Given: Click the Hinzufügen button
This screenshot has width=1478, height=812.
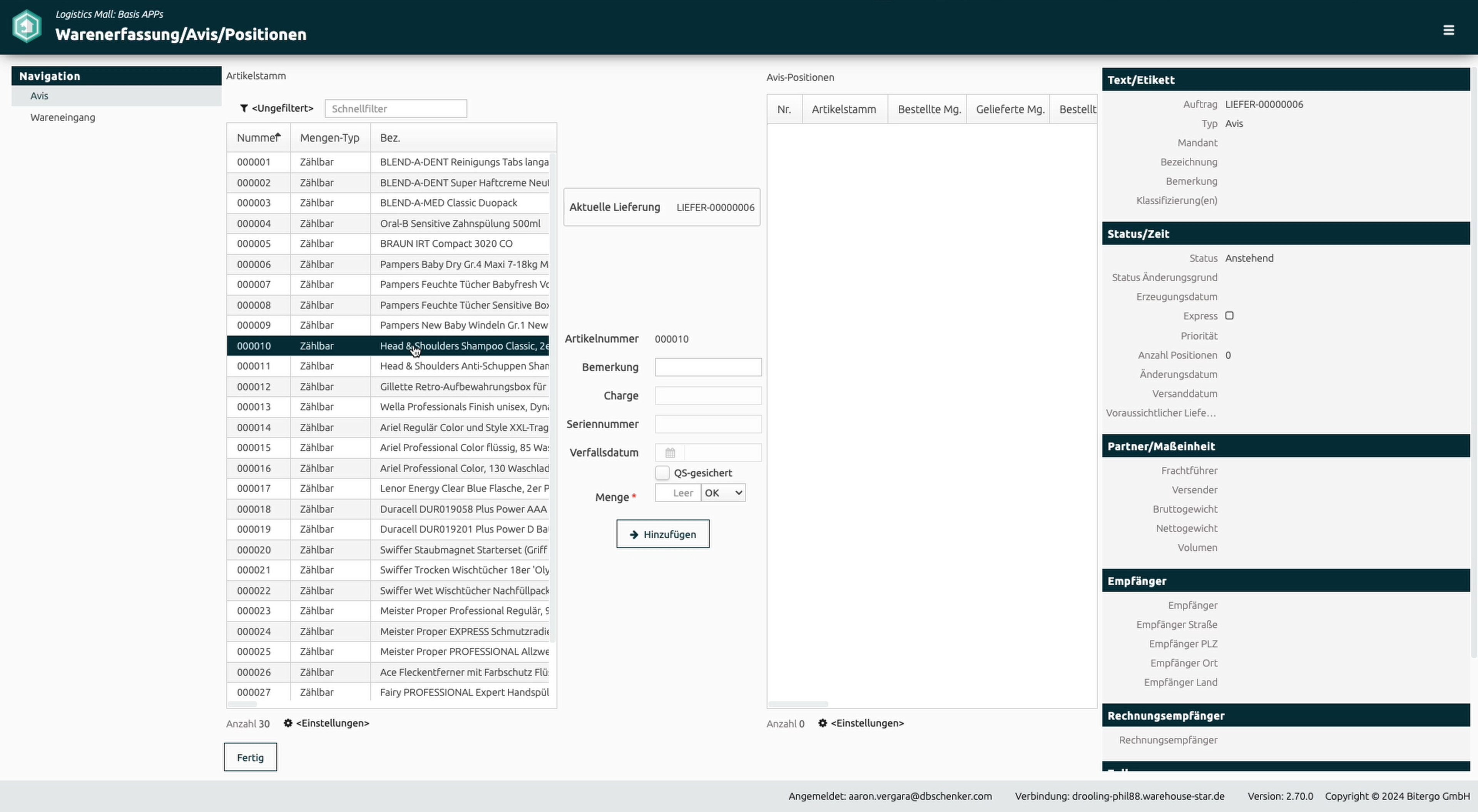Looking at the screenshot, I should coord(663,534).
